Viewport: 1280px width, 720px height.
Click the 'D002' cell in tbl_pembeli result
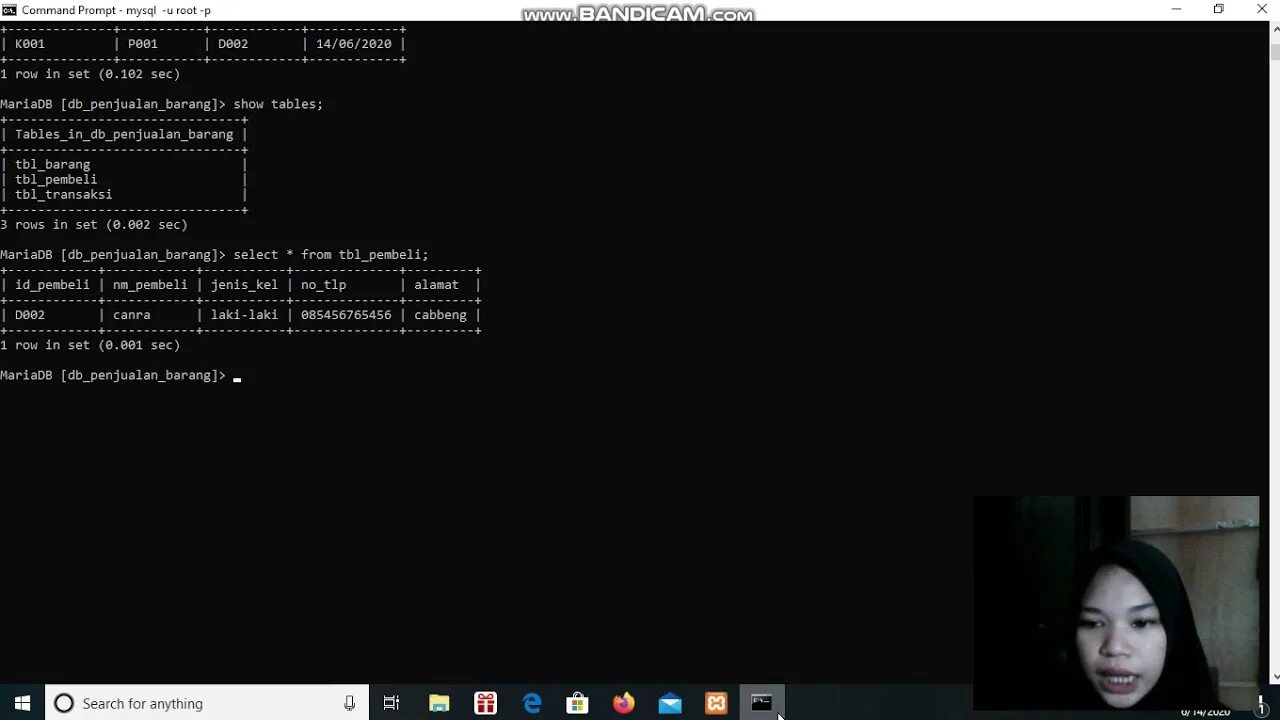(x=30, y=314)
